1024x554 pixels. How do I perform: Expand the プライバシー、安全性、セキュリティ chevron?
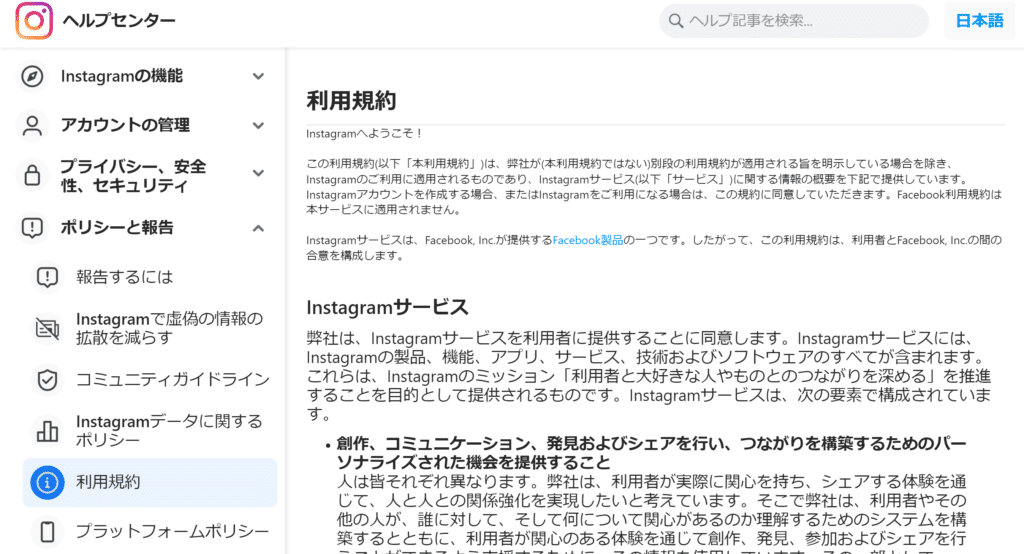click(x=258, y=176)
